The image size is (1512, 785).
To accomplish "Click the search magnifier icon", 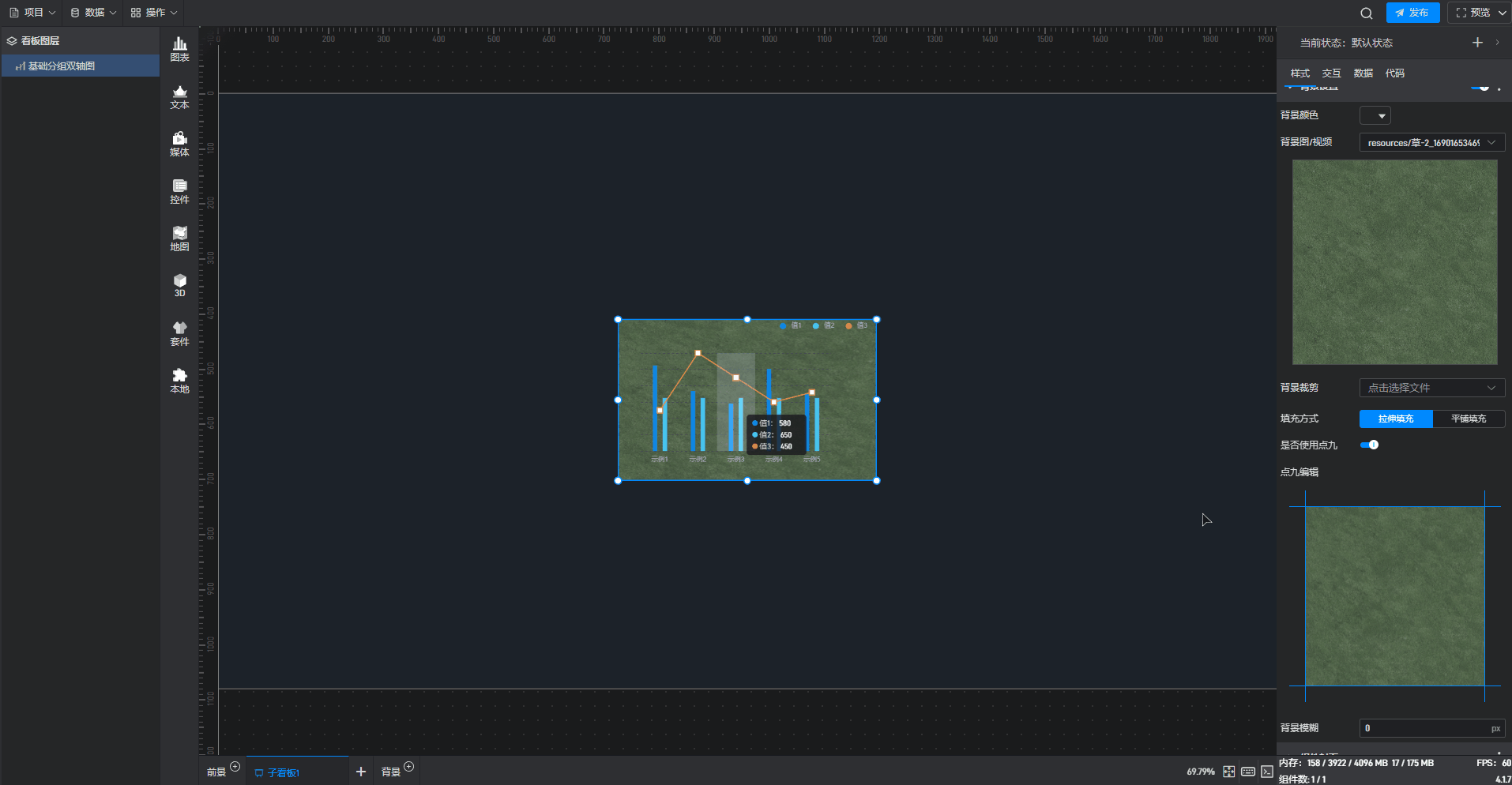I will [1366, 13].
